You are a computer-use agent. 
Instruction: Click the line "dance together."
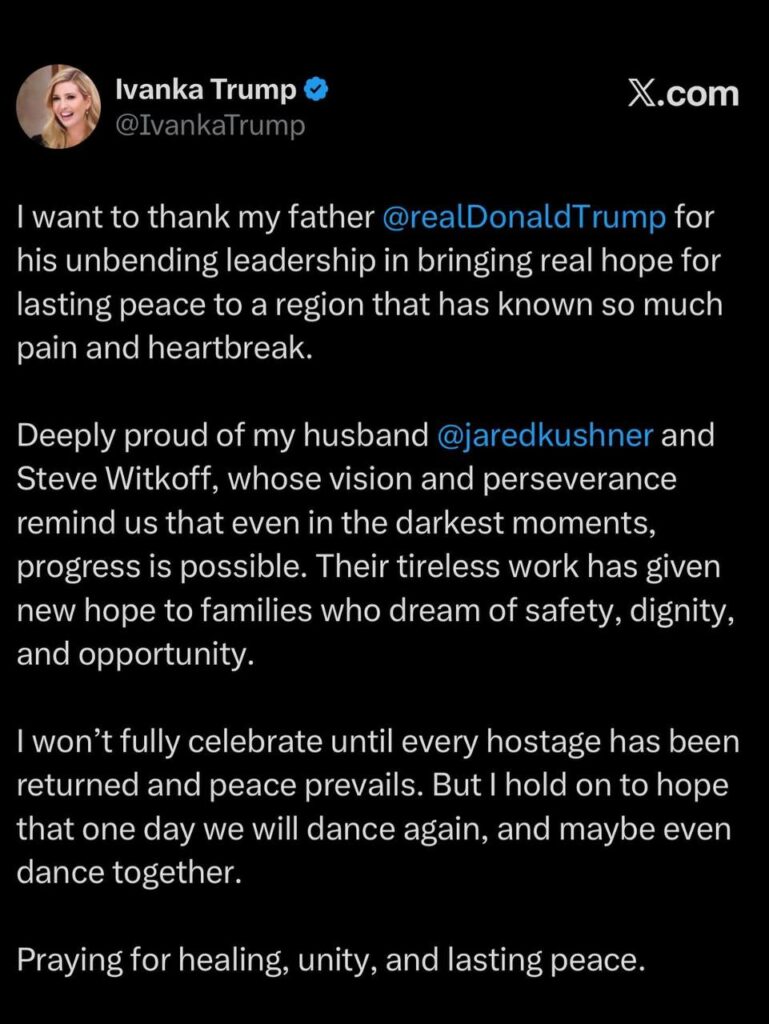(129, 873)
